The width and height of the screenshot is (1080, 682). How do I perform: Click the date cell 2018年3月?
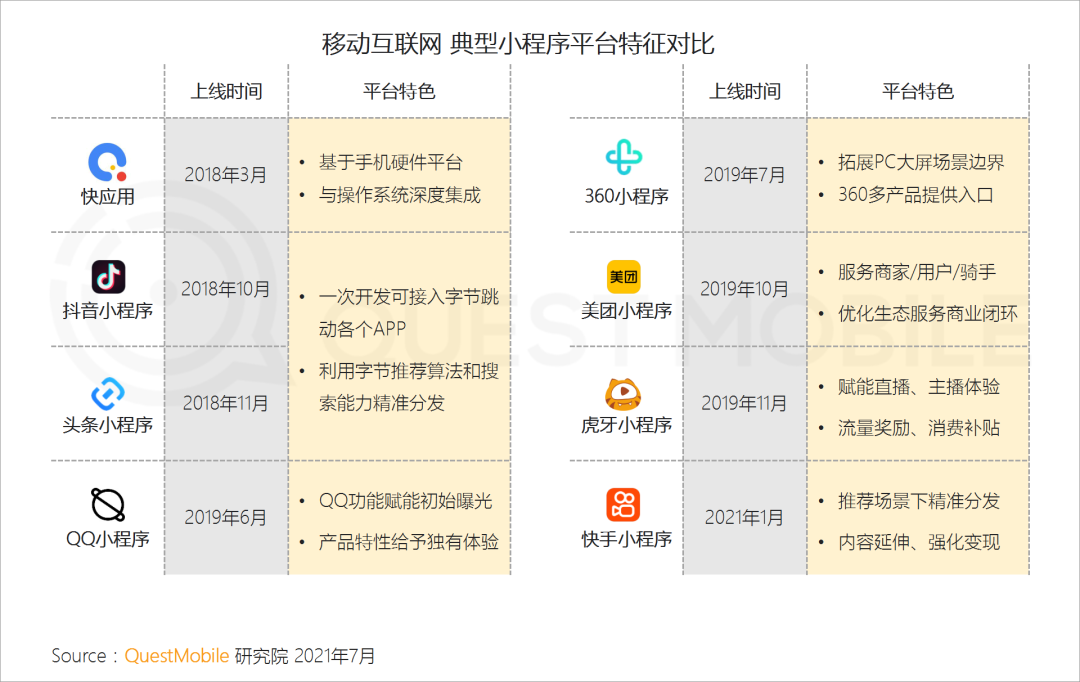tap(226, 175)
